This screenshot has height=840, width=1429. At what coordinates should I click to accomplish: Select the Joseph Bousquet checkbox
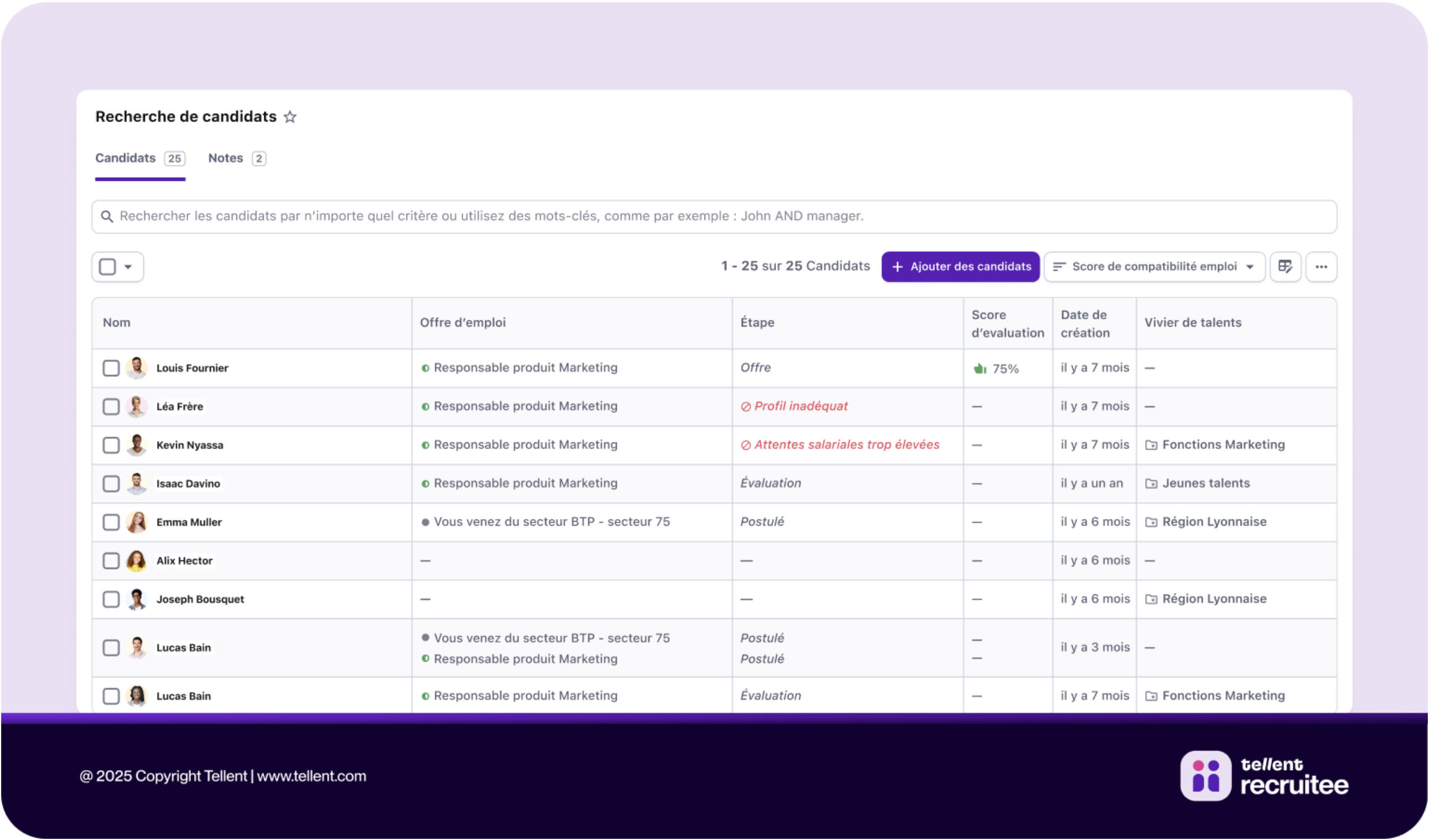coord(111,599)
